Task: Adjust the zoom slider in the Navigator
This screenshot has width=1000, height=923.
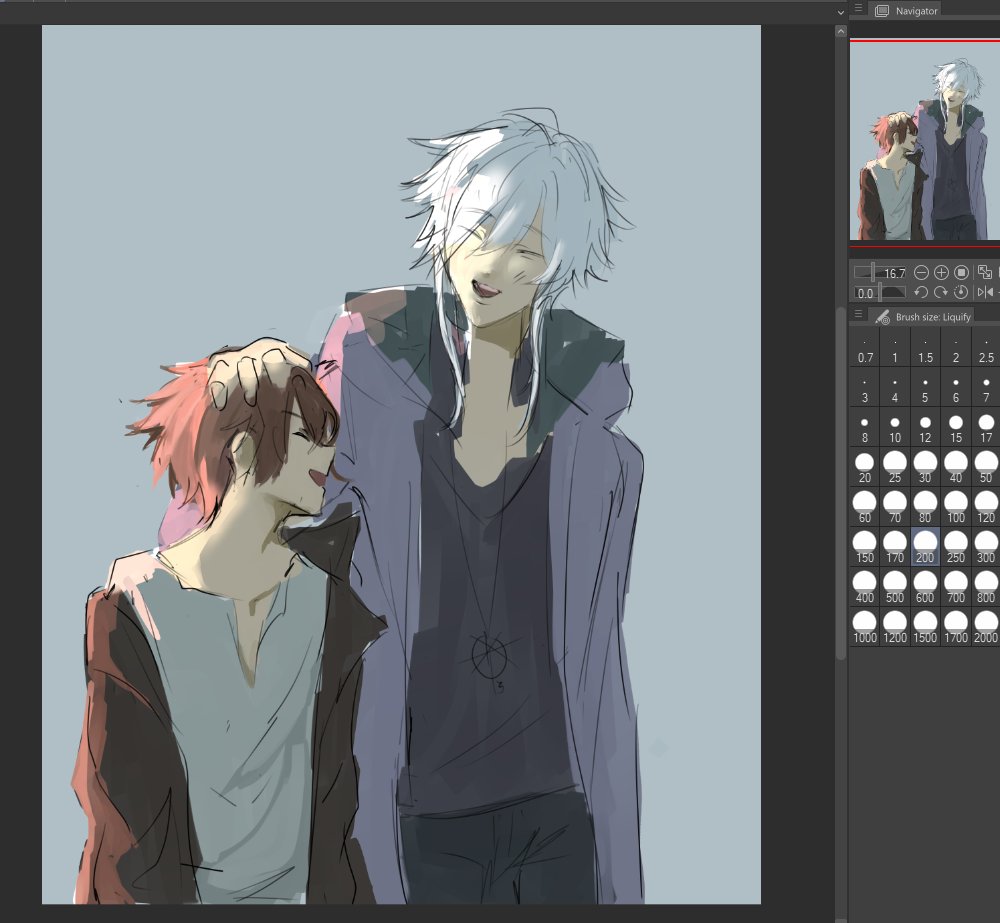Action: click(872, 271)
